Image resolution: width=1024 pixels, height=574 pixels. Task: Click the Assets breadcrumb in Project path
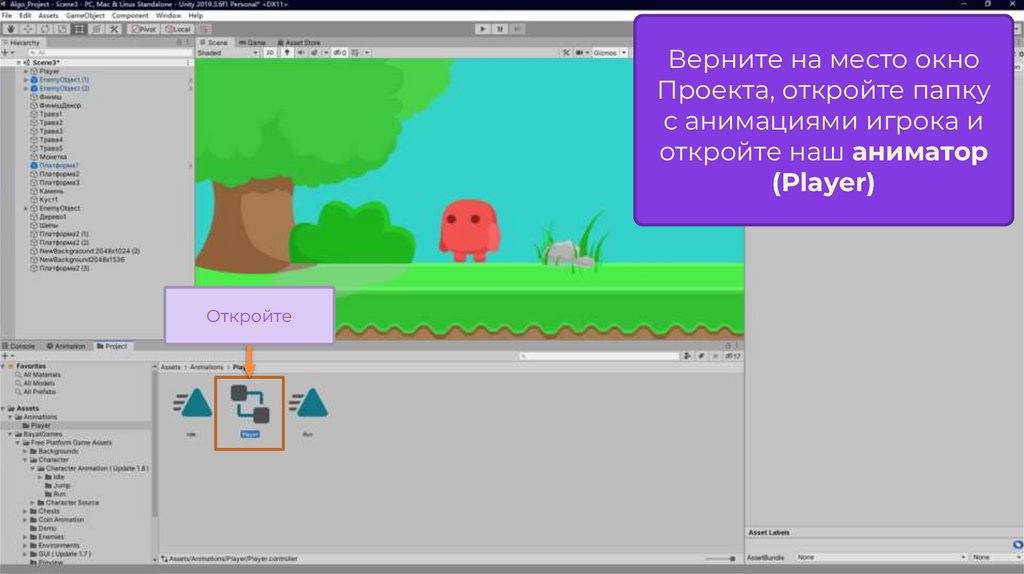tap(170, 367)
